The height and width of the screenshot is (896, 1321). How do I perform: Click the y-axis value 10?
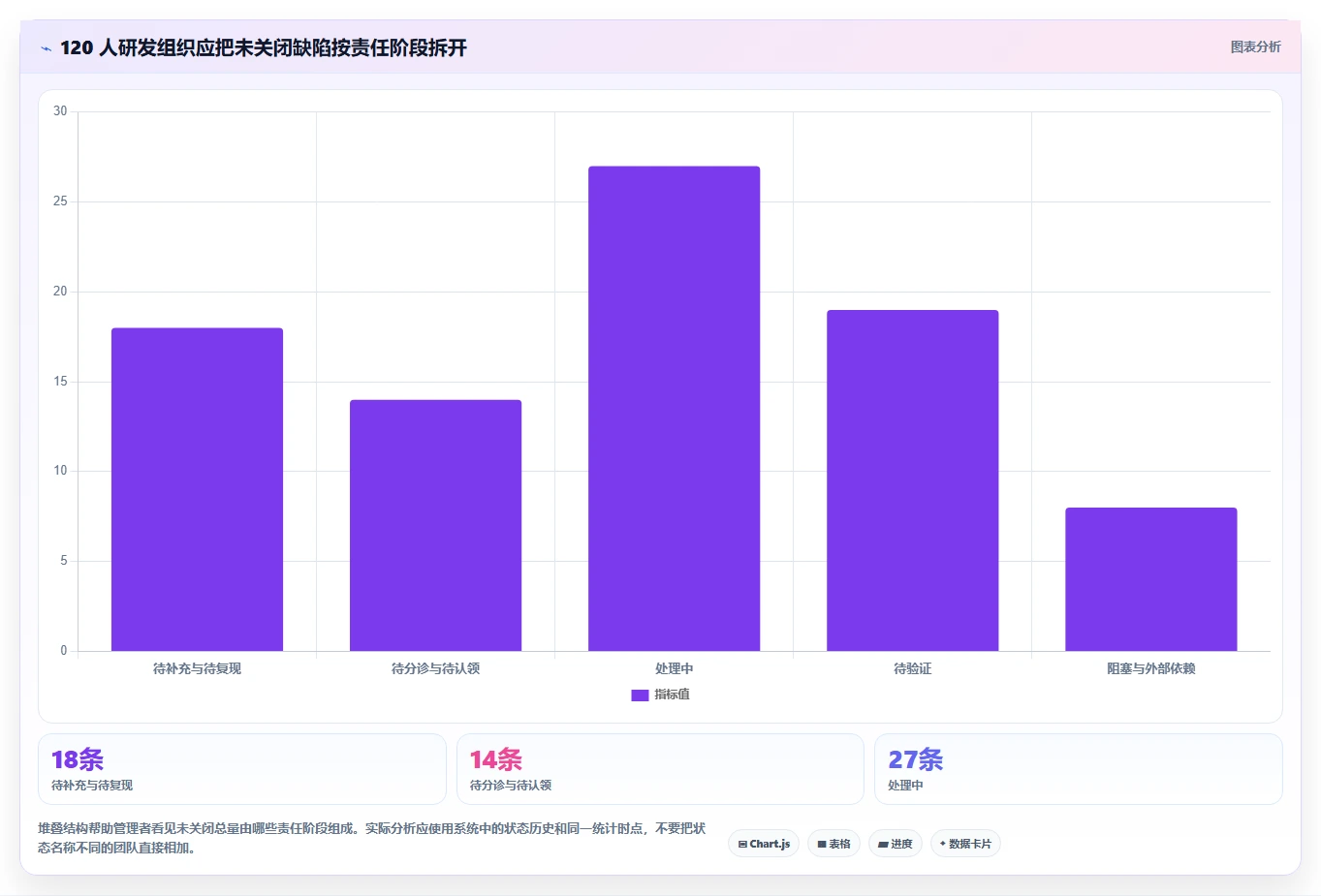[x=60, y=471]
